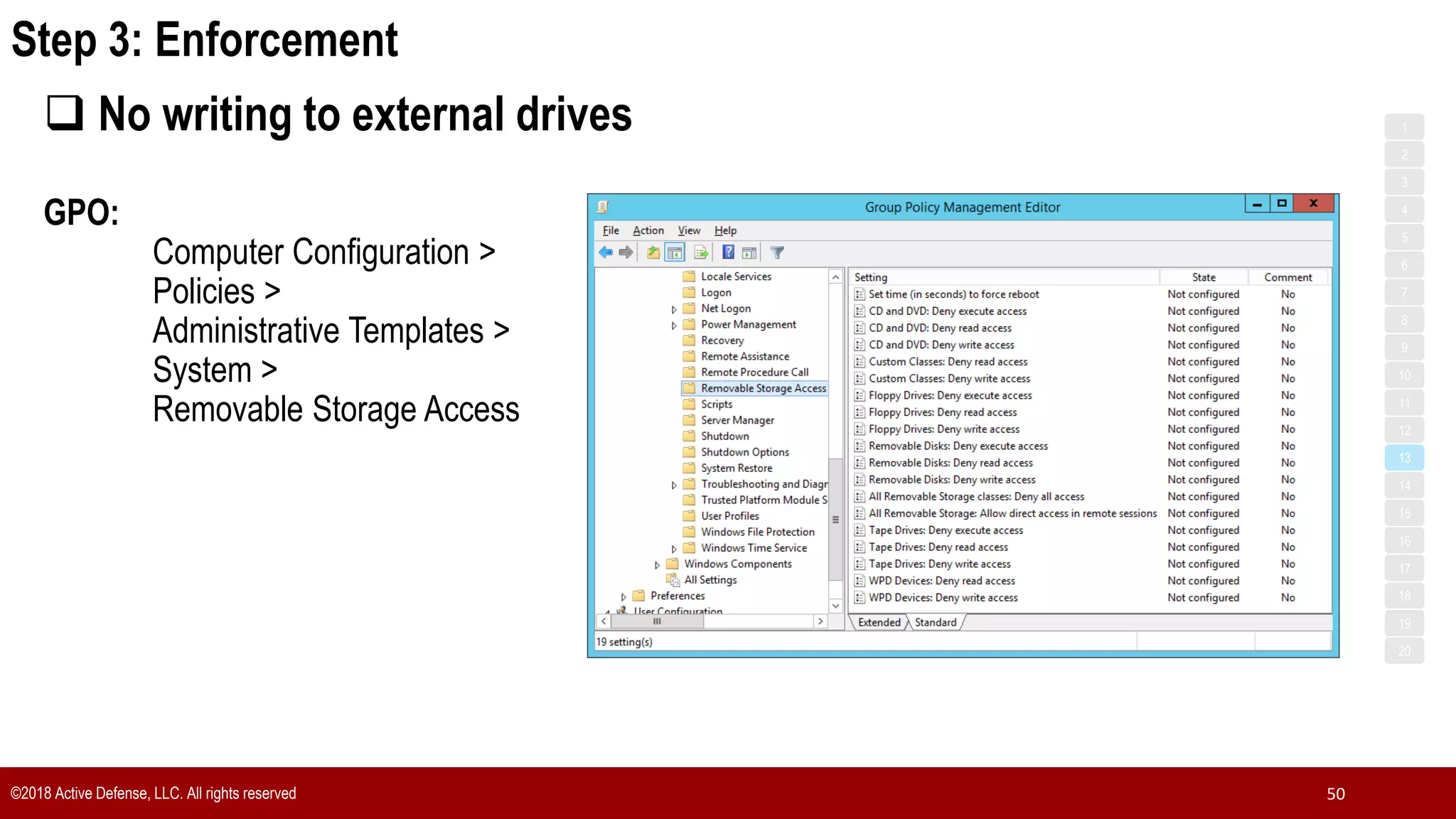Click the Up One Level folder icon
Screen dimensions: 1456x819
[x=653, y=252]
